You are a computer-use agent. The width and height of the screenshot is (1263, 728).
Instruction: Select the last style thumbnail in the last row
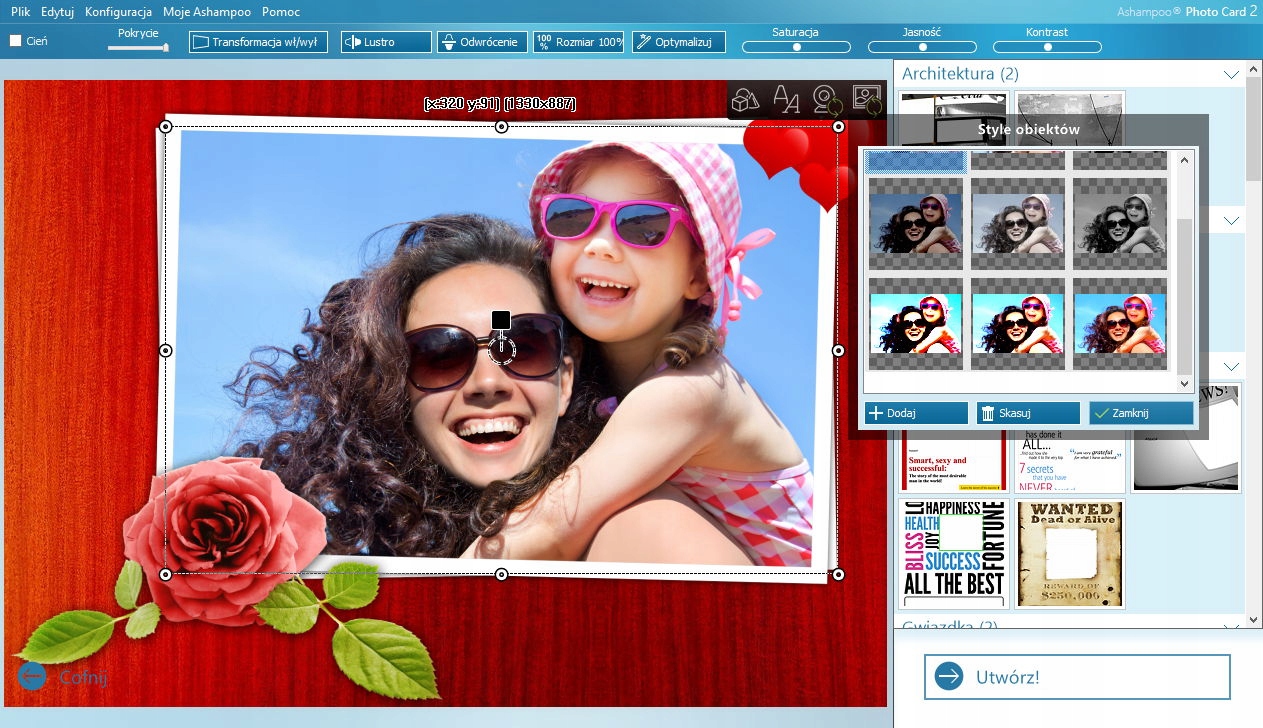(x=1120, y=324)
